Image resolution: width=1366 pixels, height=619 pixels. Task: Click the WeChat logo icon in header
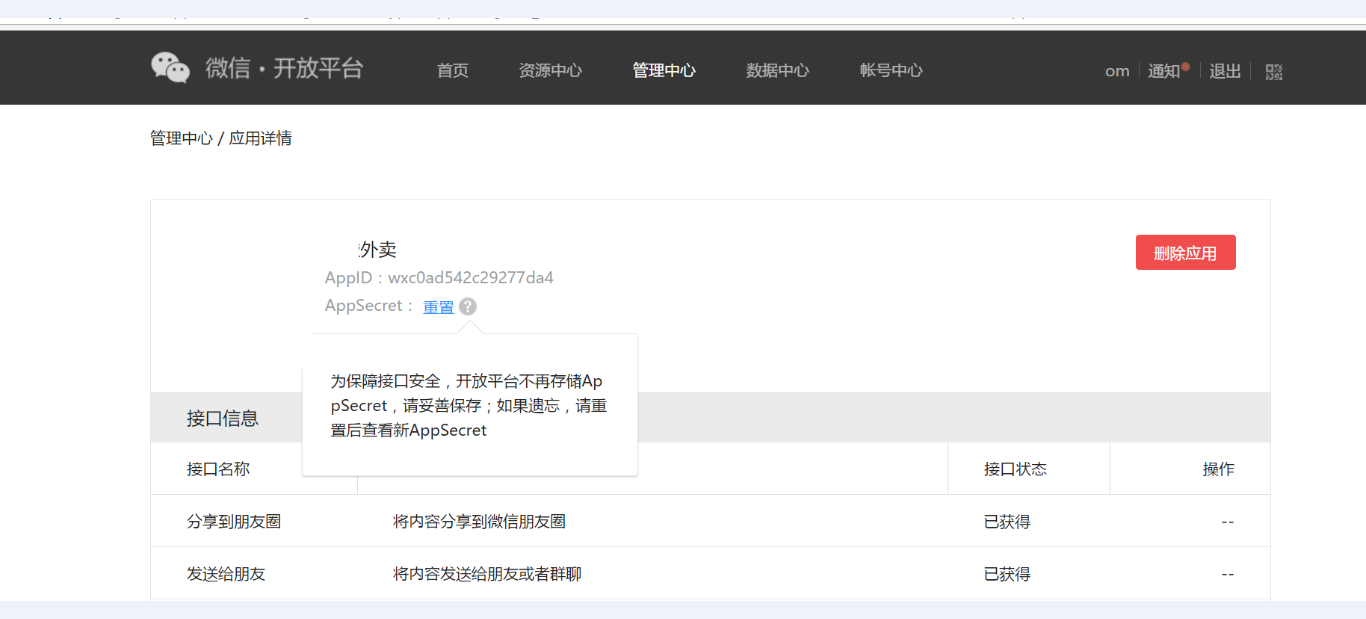click(x=170, y=67)
